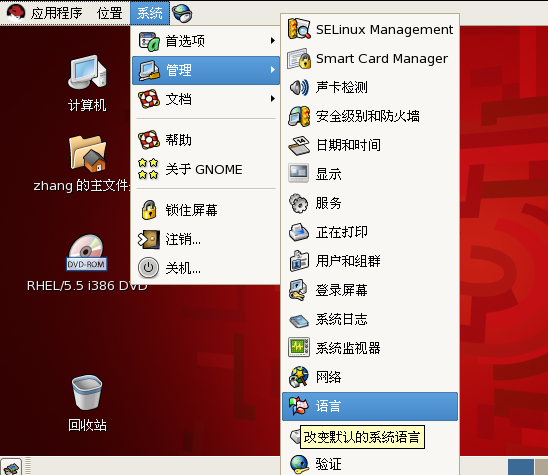Click the keys icon for 登录屏幕
The width and height of the screenshot is (548, 475).
coord(298,290)
